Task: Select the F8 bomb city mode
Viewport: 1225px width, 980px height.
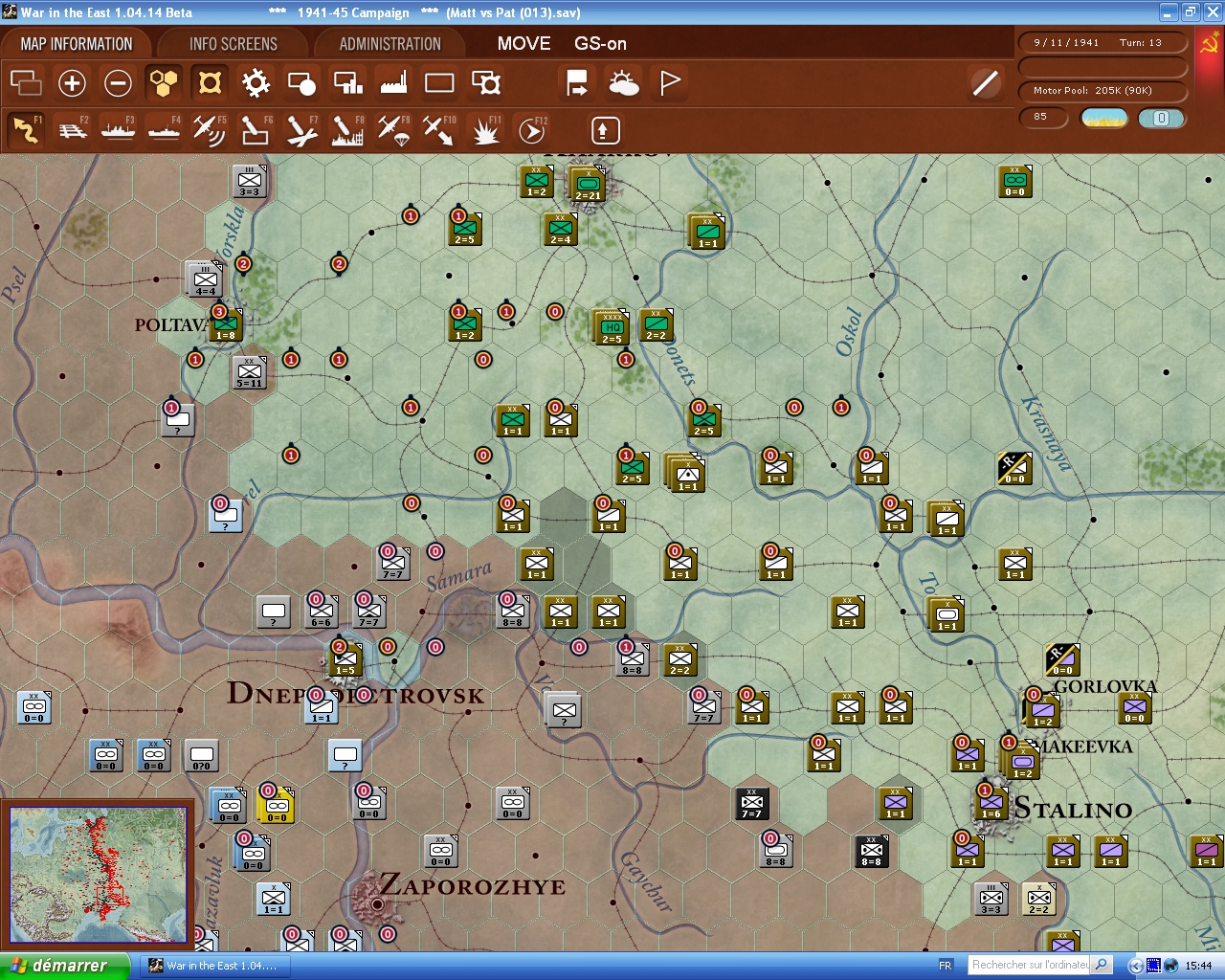Action: click(x=347, y=130)
